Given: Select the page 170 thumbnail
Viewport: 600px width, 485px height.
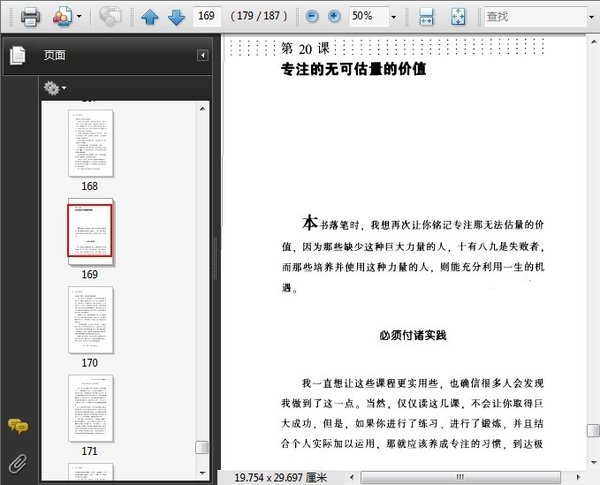Looking at the screenshot, I should pyautogui.click(x=90, y=319).
